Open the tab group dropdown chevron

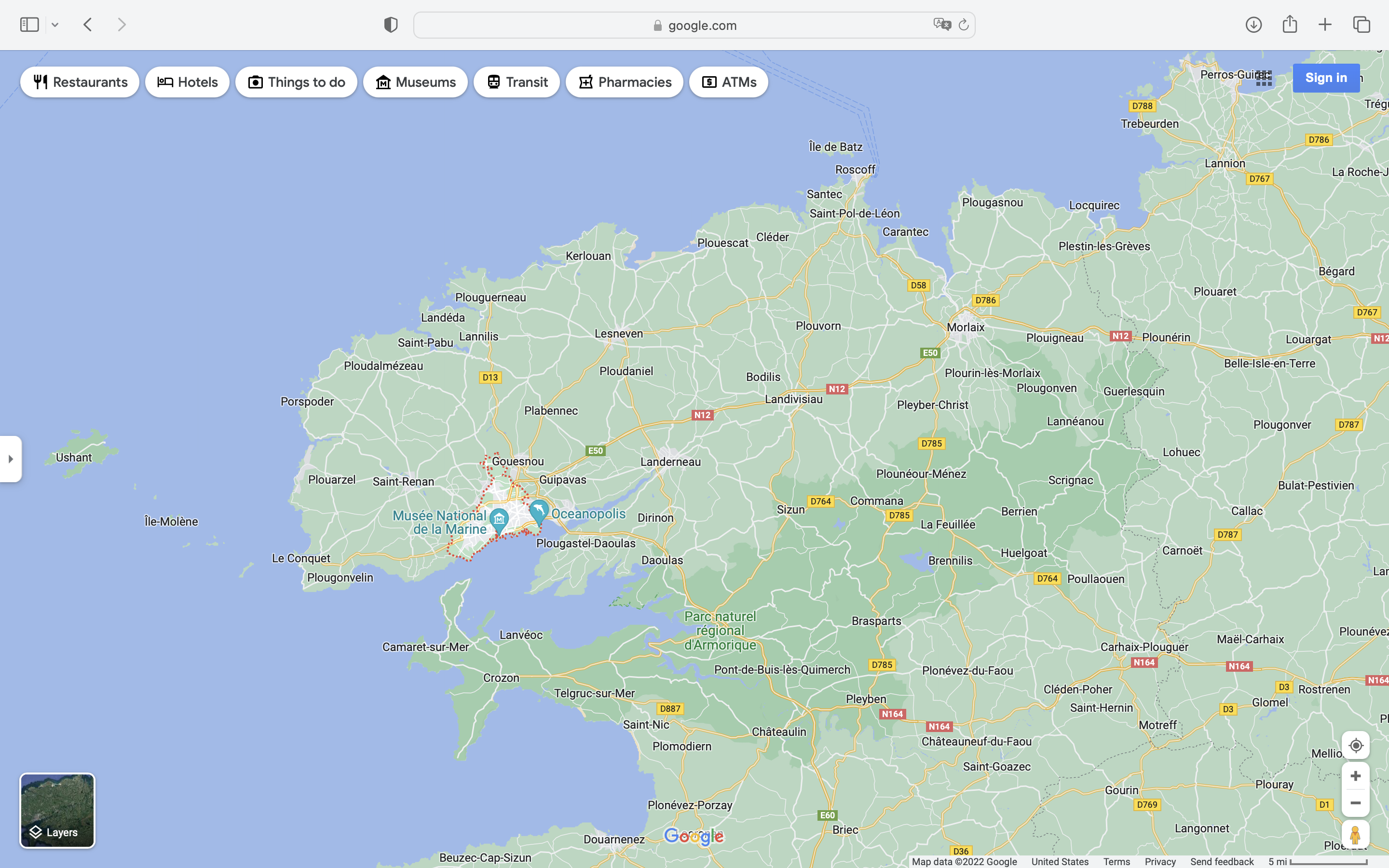55,25
